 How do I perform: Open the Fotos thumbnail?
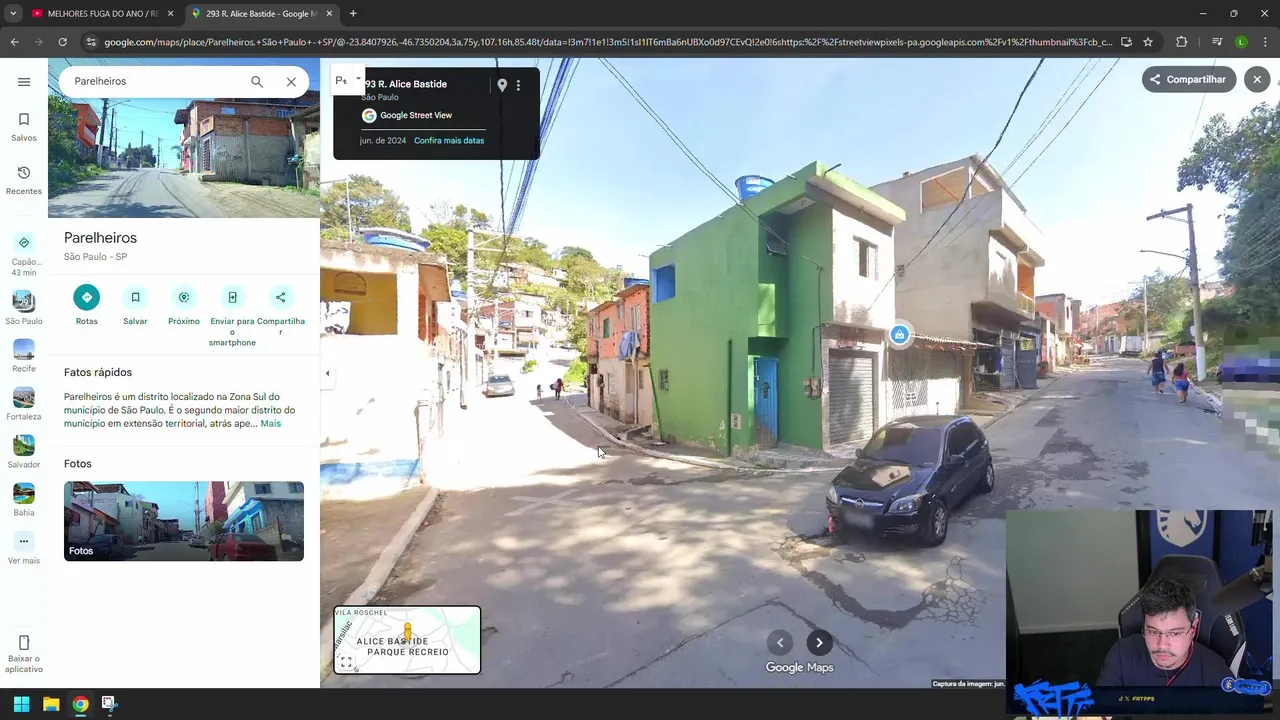(184, 521)
